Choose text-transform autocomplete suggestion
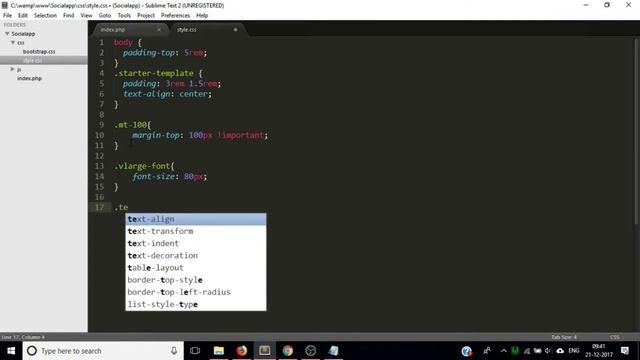Viewport: 640px width, 360px height. coord(196,231)
